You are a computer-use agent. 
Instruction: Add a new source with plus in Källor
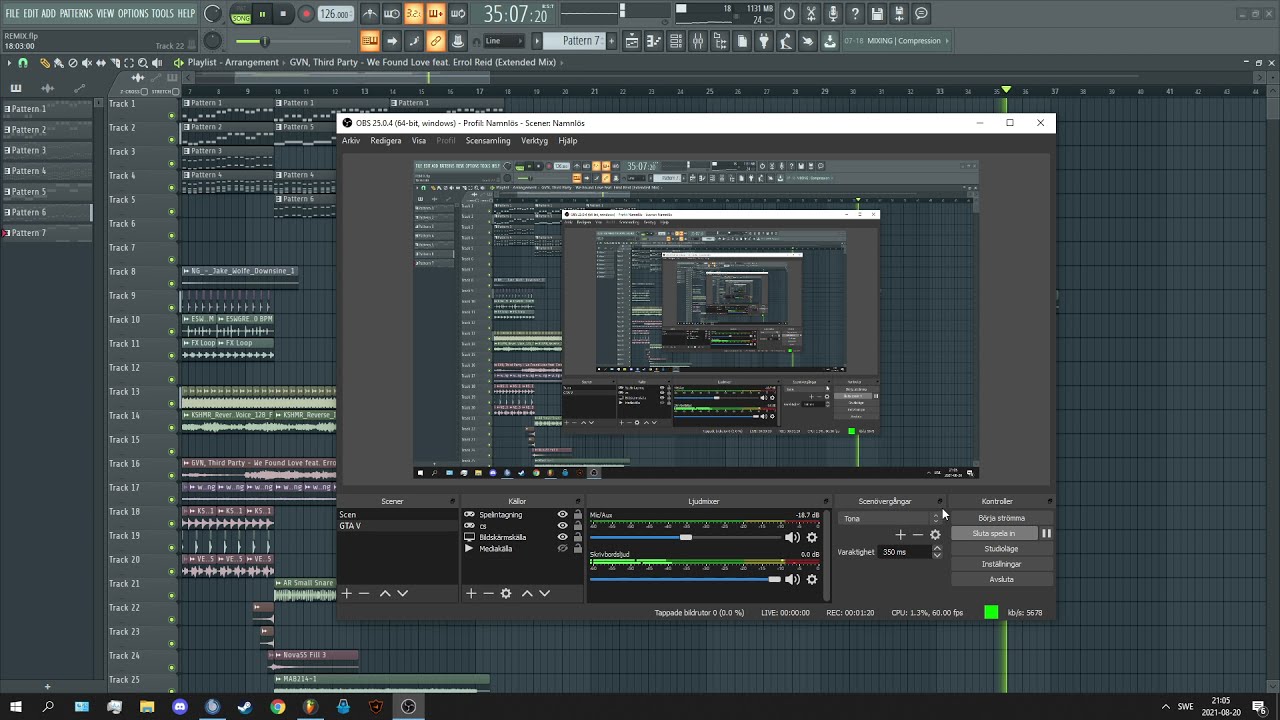click(471, 593)
